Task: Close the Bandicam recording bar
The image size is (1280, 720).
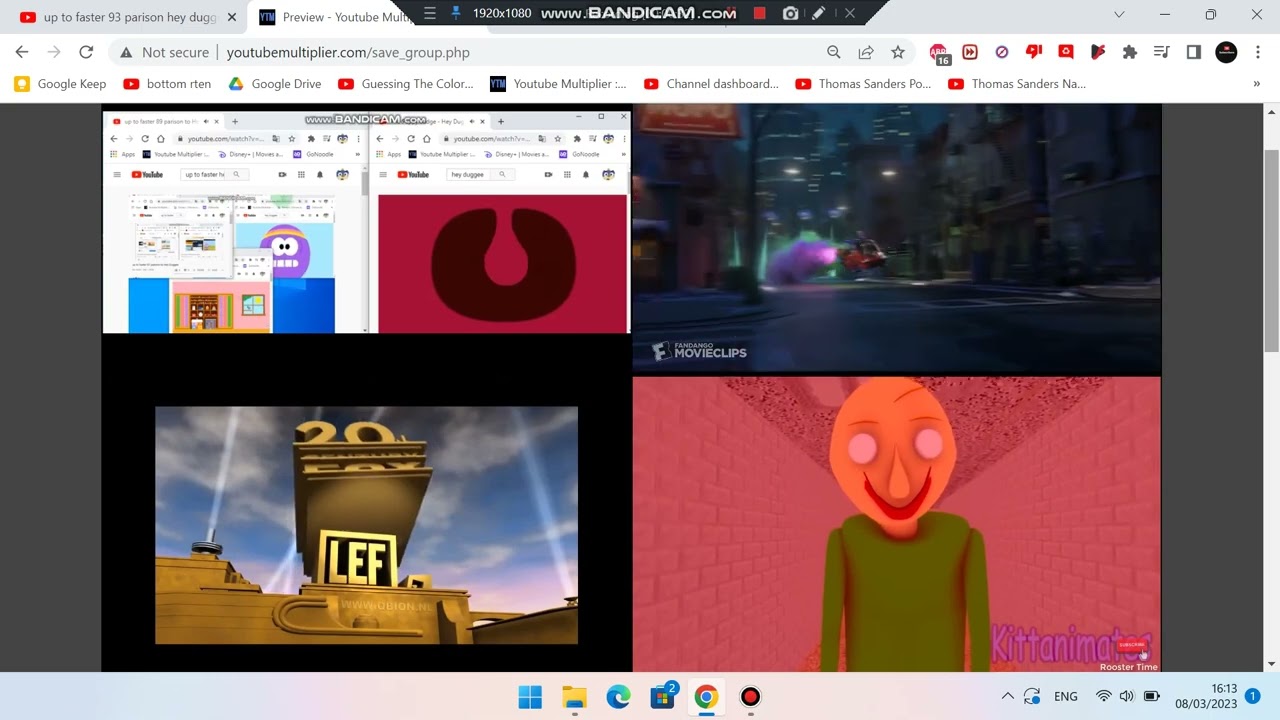Action: tap(850, 13)
